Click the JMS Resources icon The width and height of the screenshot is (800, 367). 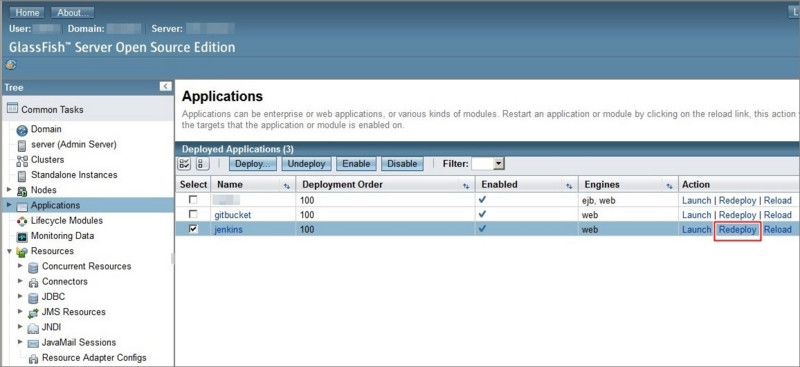tap(33, 313)
